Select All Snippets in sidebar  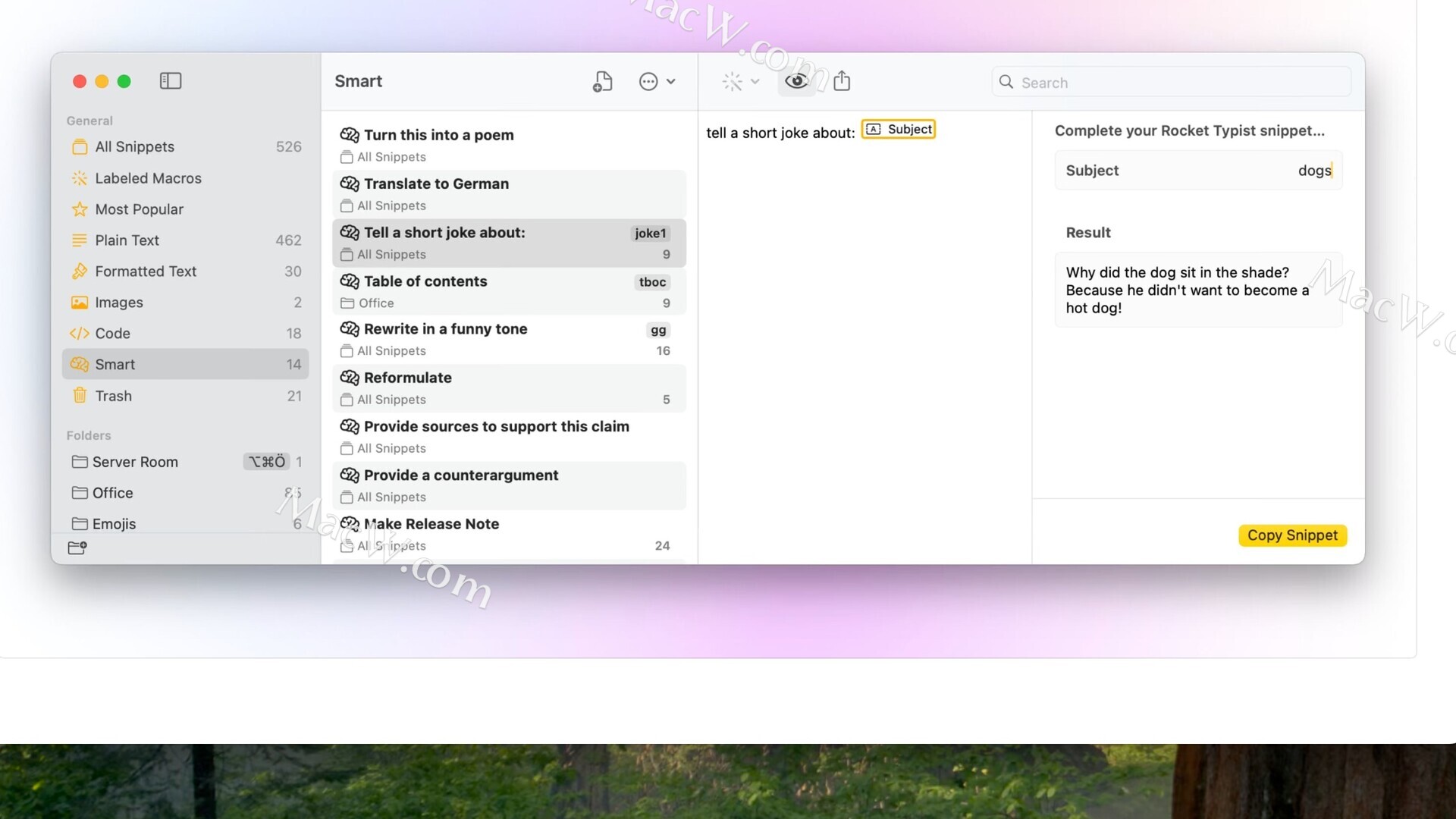point(185,147)
